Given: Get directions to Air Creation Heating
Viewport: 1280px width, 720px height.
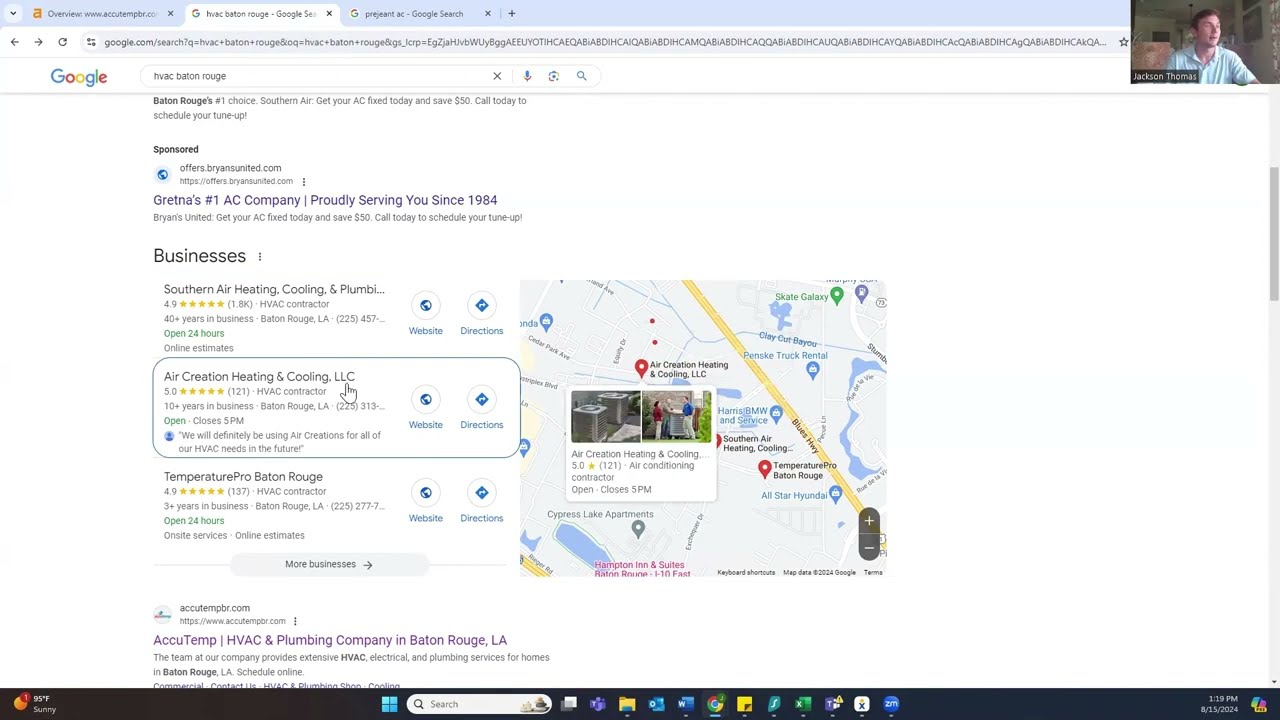Looking at the screenshot, I should point(481,399).
